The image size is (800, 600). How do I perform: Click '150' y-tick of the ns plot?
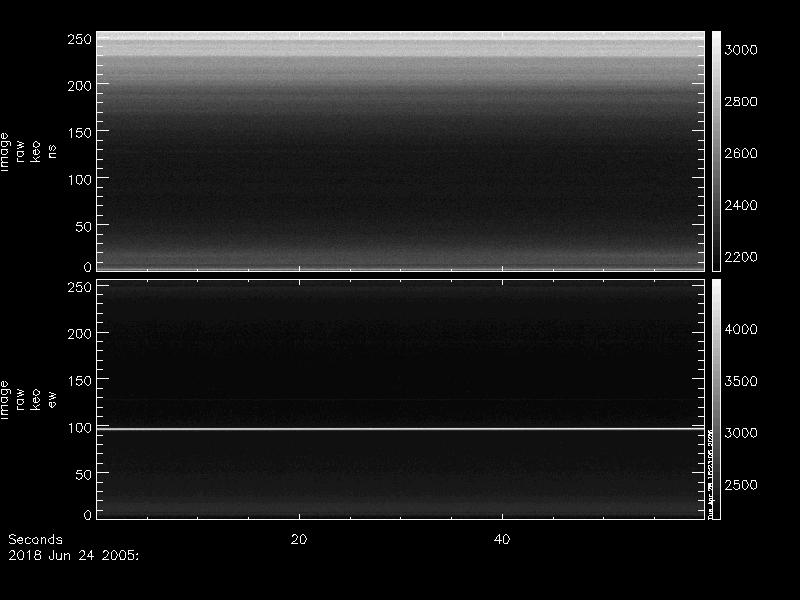tap(80, 133)
